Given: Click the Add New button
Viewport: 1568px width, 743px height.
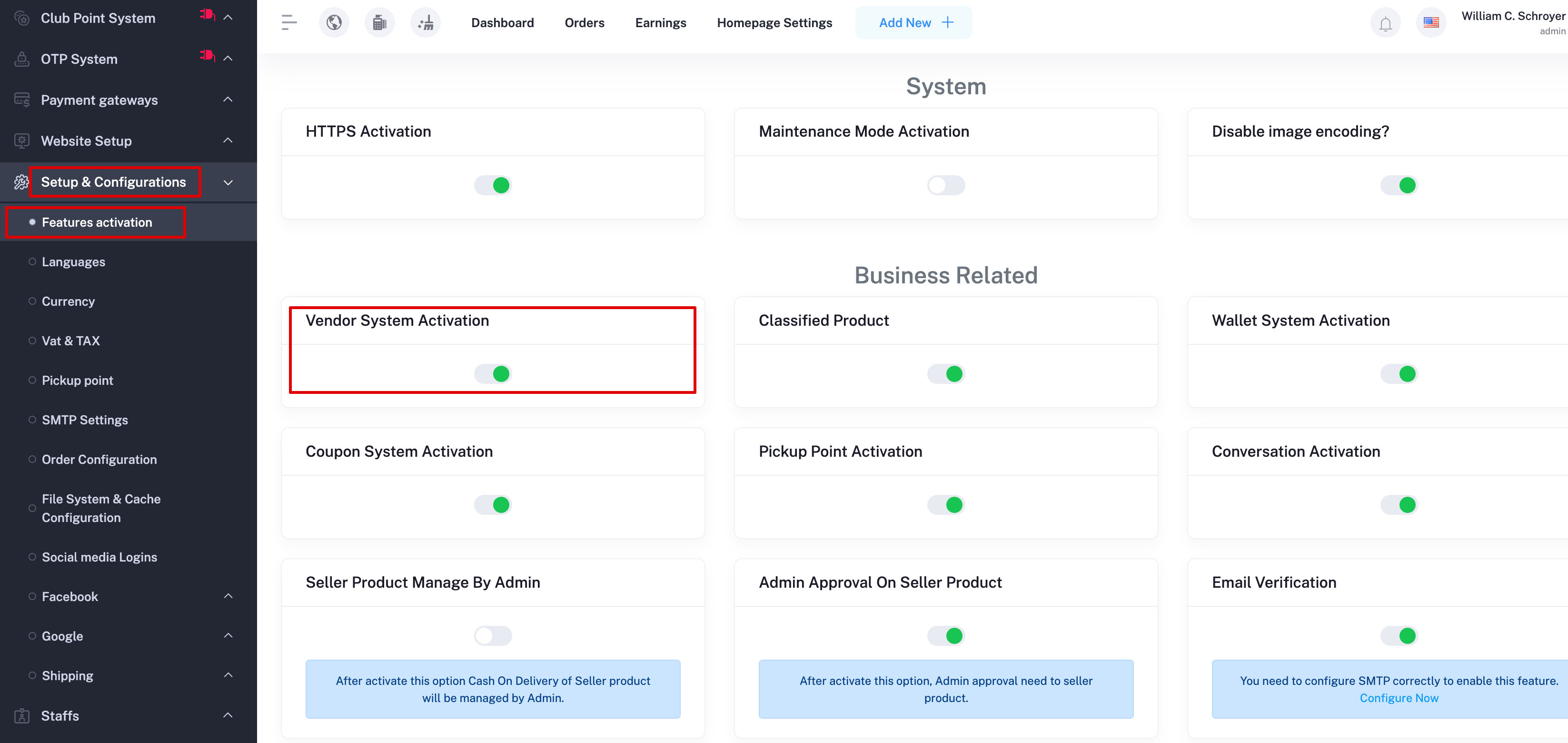Looking at the screenshot, I should tap(913, 23).
